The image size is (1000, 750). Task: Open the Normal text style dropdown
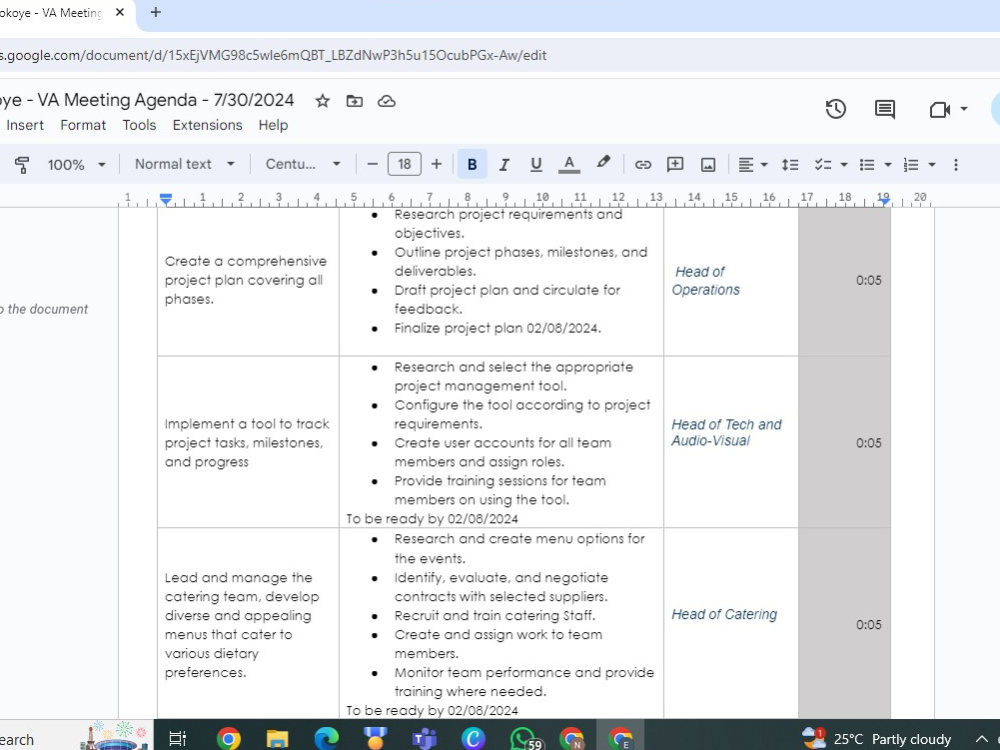185,165
